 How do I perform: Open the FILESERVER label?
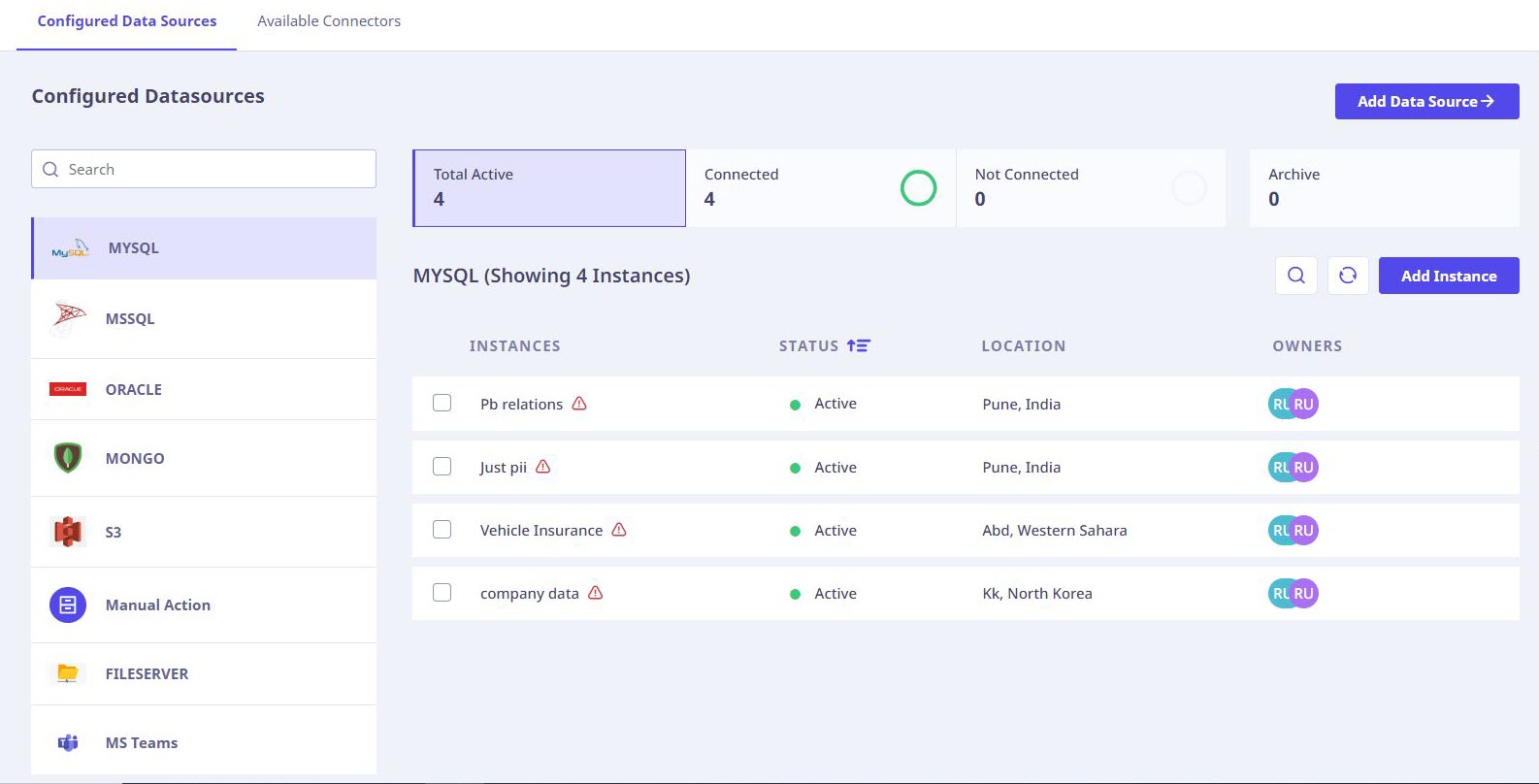(147, 673)
